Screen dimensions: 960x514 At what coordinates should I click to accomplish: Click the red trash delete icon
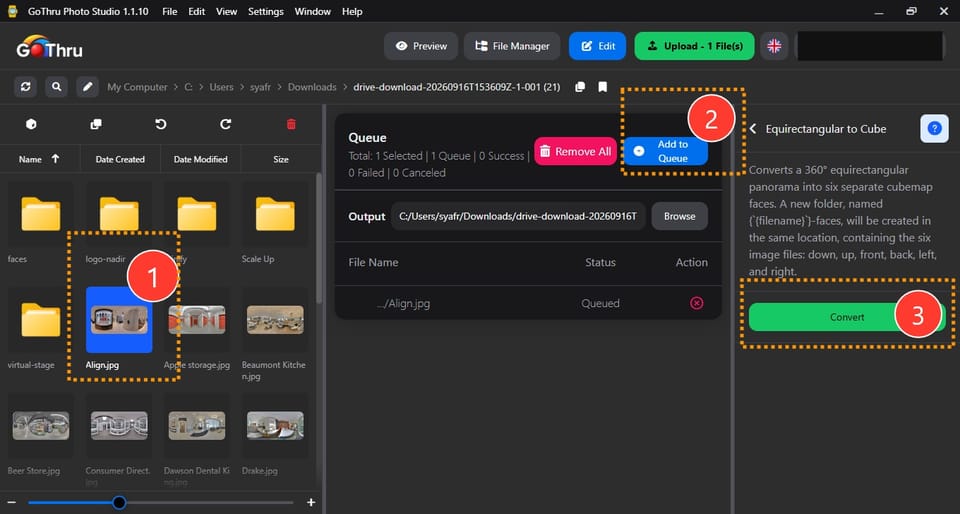291,124
